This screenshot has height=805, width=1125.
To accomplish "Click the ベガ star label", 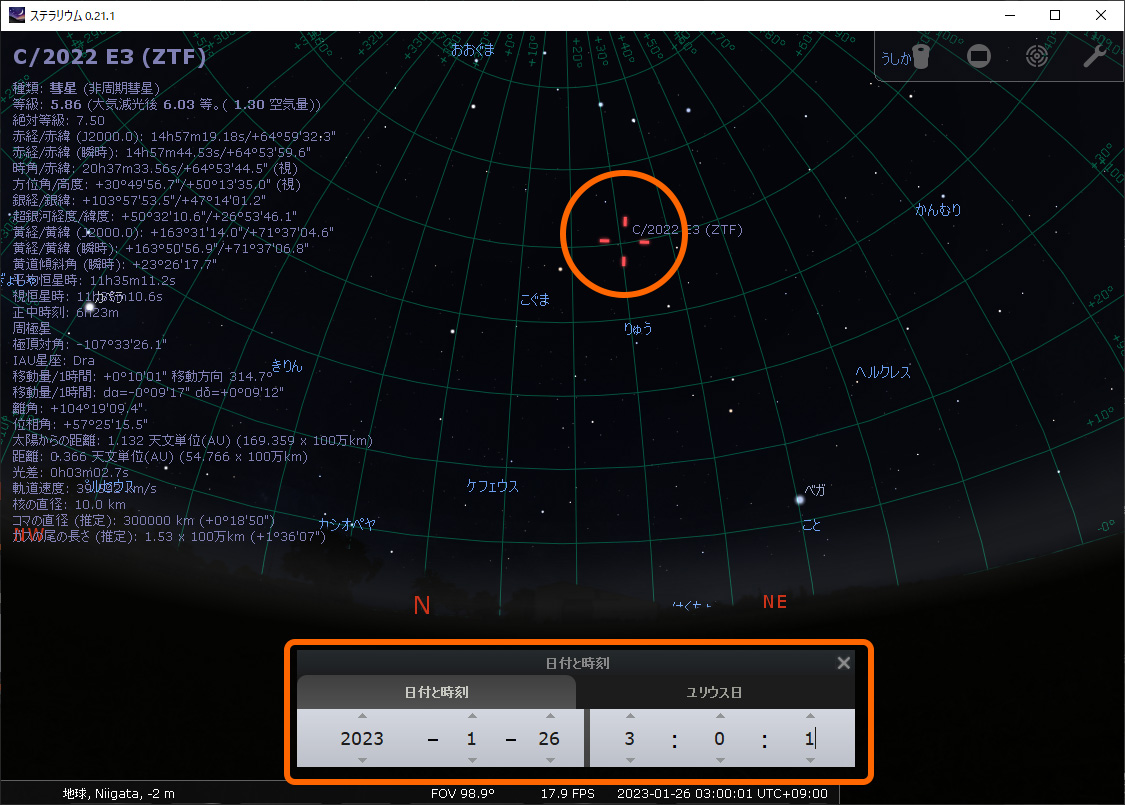I will tap(815, 490).
